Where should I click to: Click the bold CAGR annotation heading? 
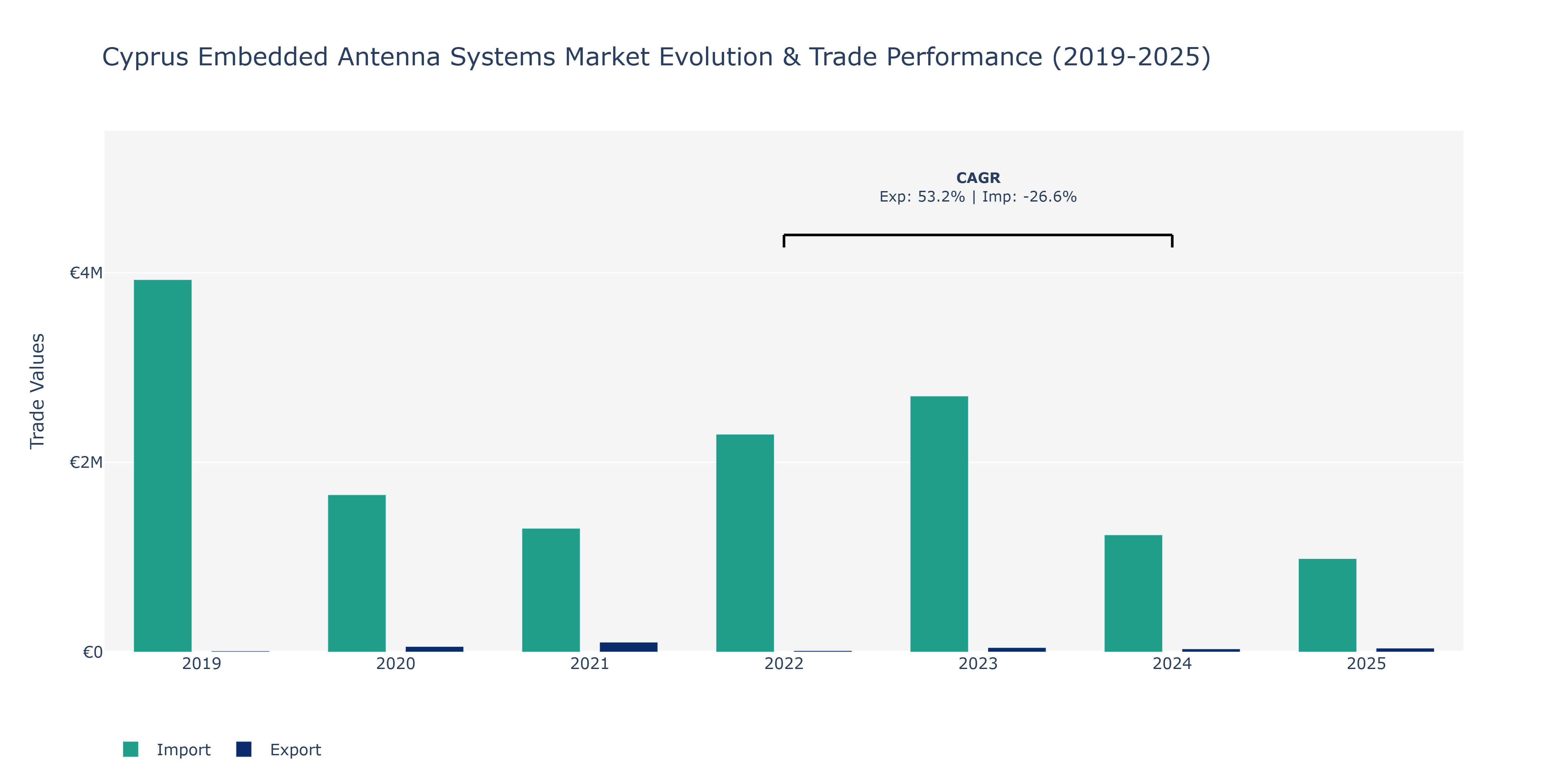[978, 178]
